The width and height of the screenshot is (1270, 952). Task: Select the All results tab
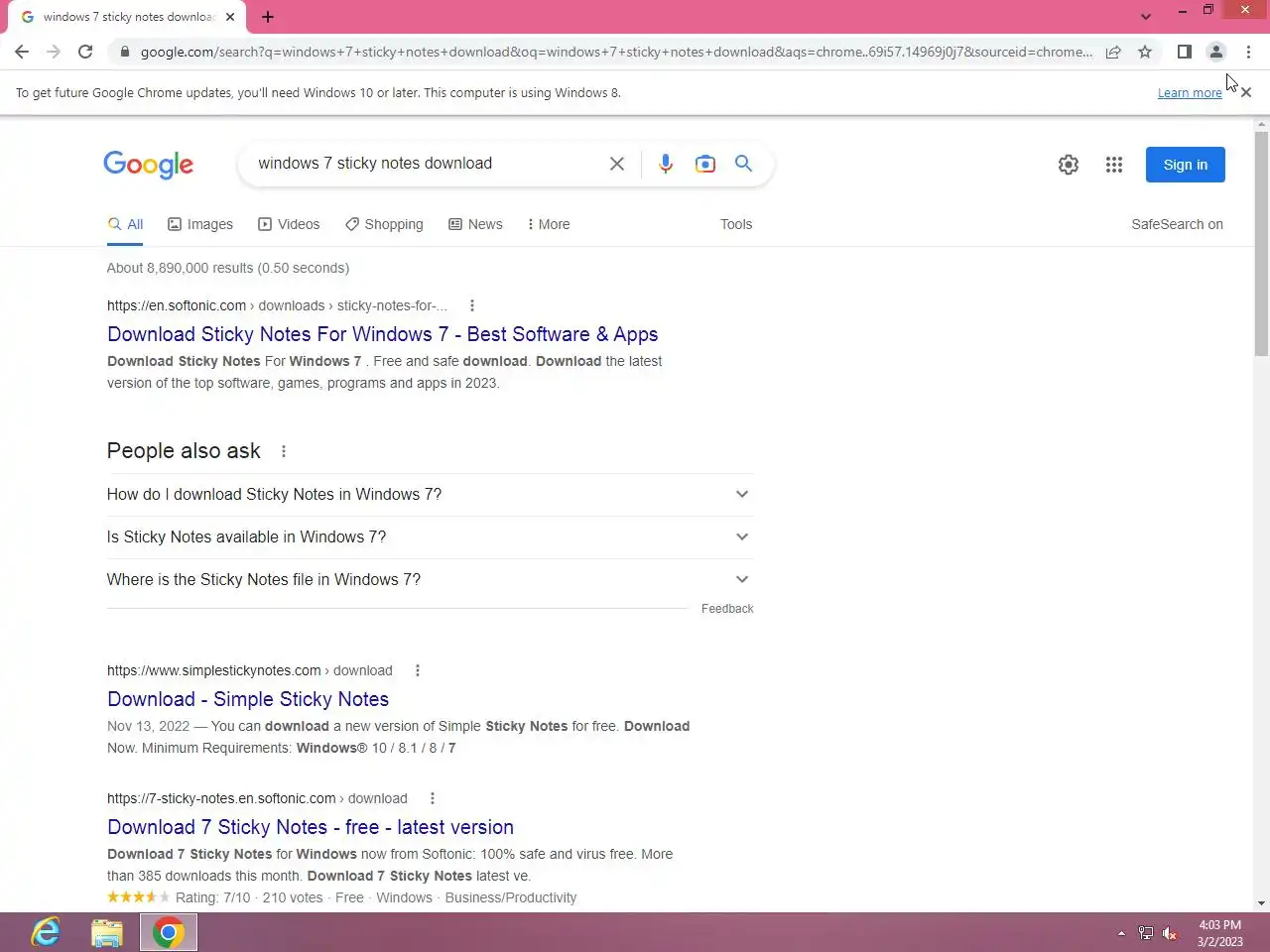[126, 224]
